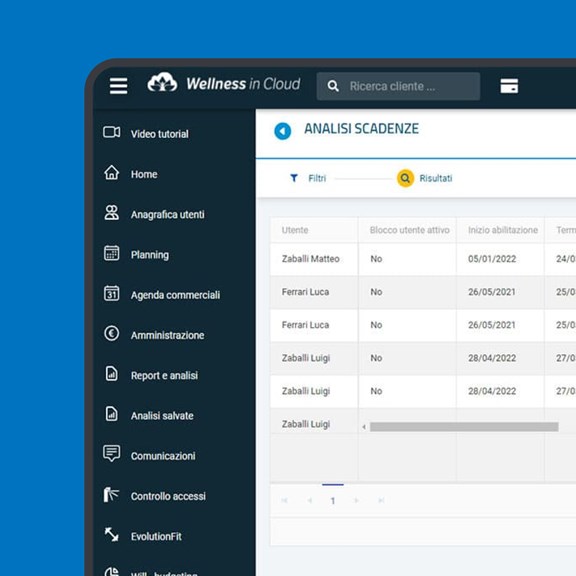Click the Controllo accessi turnstile icon
576x576 pixels.
coord(111,494)
